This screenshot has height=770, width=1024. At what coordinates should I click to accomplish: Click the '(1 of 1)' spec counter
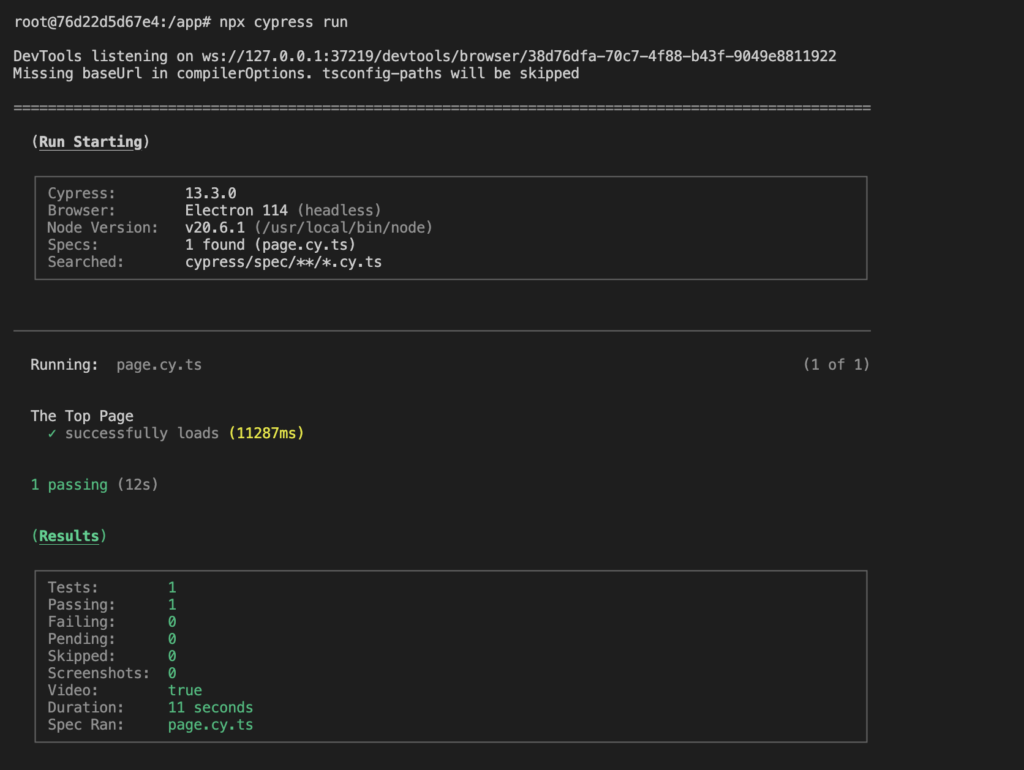pyautogui.click(x=836, y=365)
